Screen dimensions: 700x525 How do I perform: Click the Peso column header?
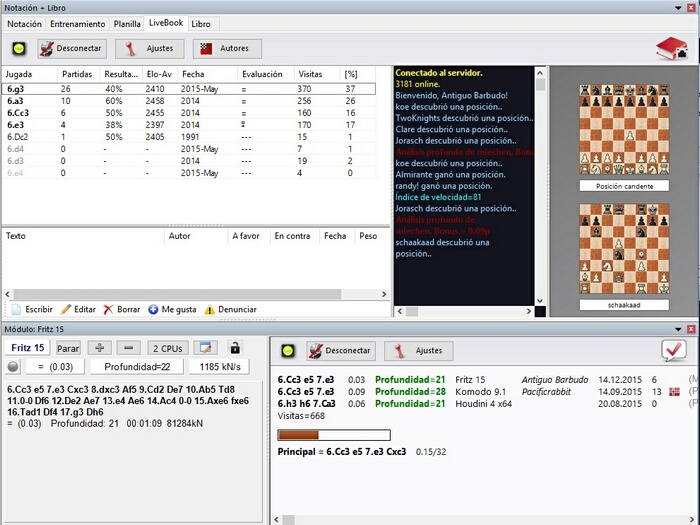pyautogui.click(x=372, y=236)
